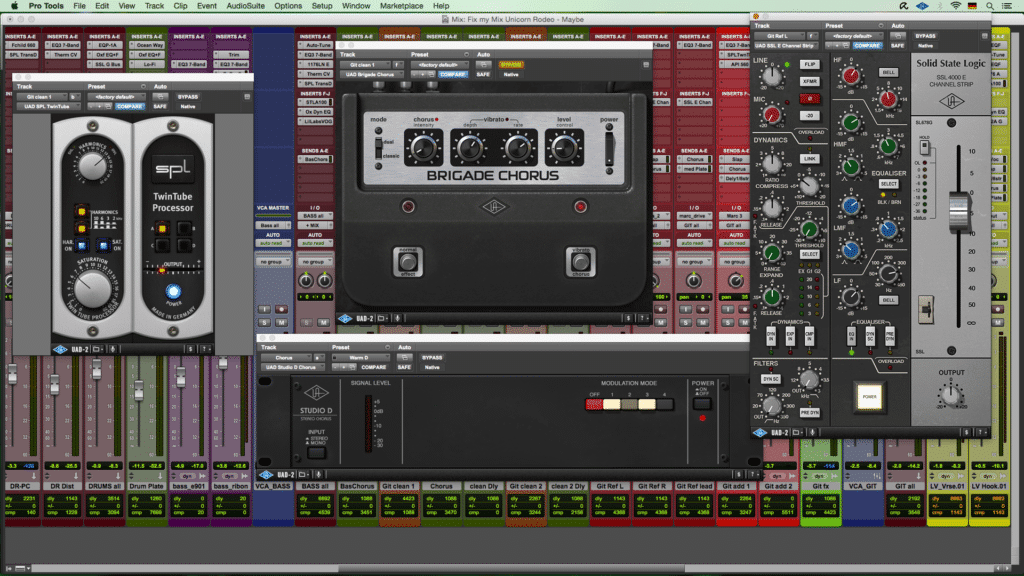Select Studio D modulation mode OFF

(594, 404)
